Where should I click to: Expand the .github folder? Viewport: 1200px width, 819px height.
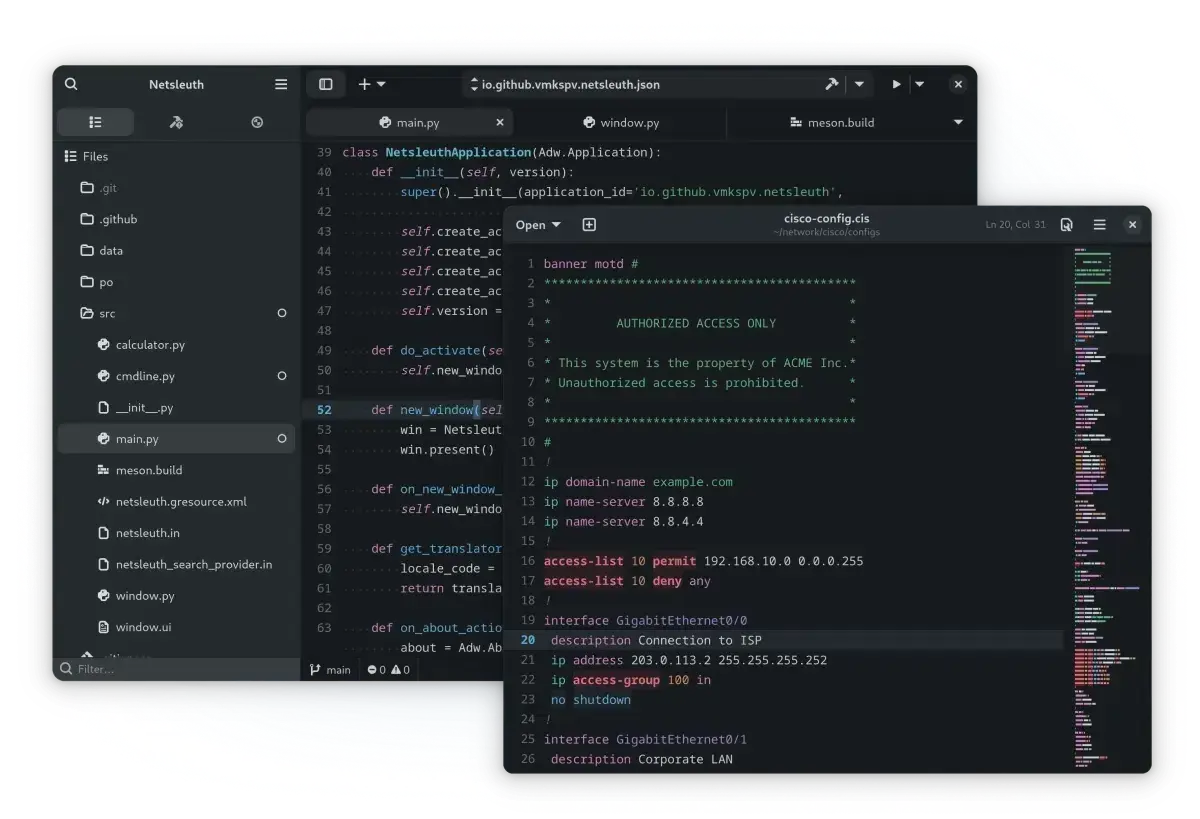[176, 219]
